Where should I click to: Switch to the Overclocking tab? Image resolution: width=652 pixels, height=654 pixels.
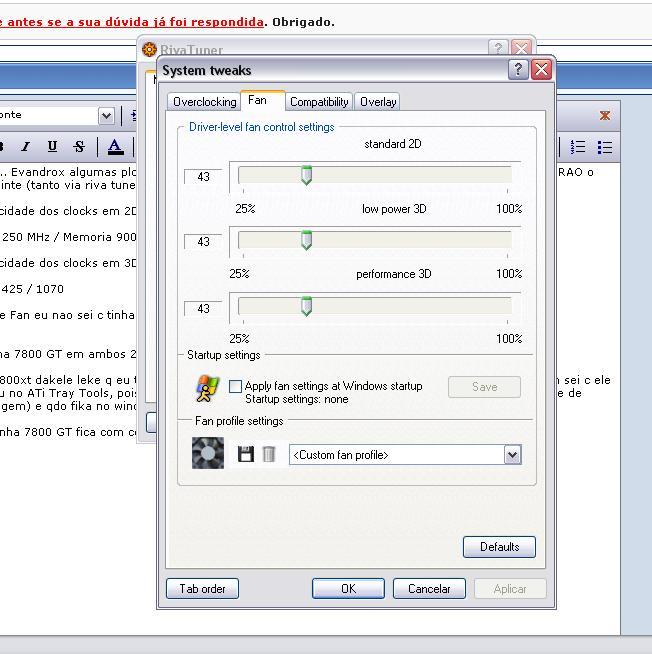click(x=204, y=102)
